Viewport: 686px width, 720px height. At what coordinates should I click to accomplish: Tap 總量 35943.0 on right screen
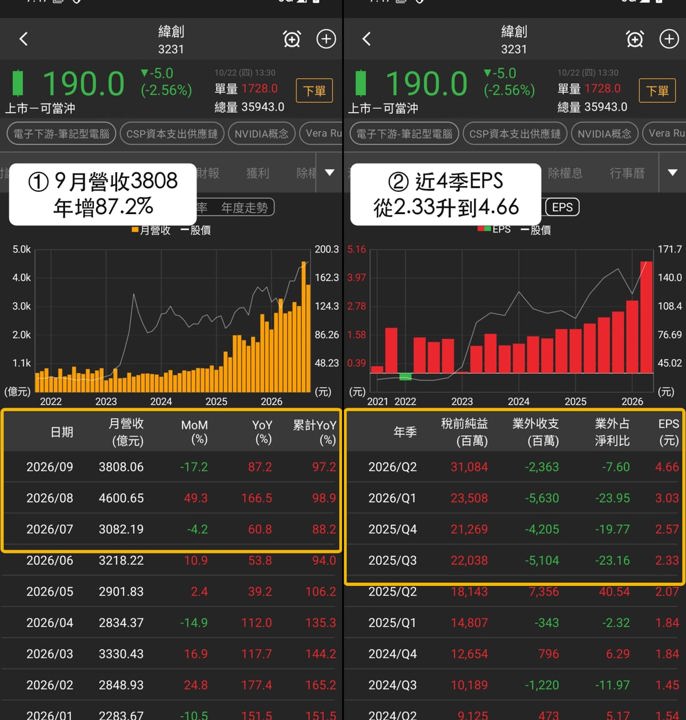[x=592, y=107]
